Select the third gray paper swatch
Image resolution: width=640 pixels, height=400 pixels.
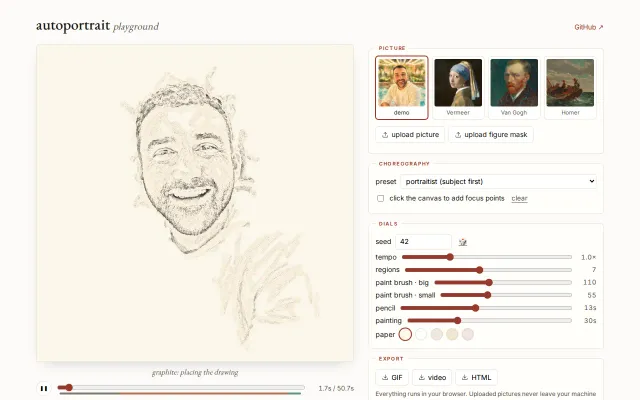[x=436, y=334]
